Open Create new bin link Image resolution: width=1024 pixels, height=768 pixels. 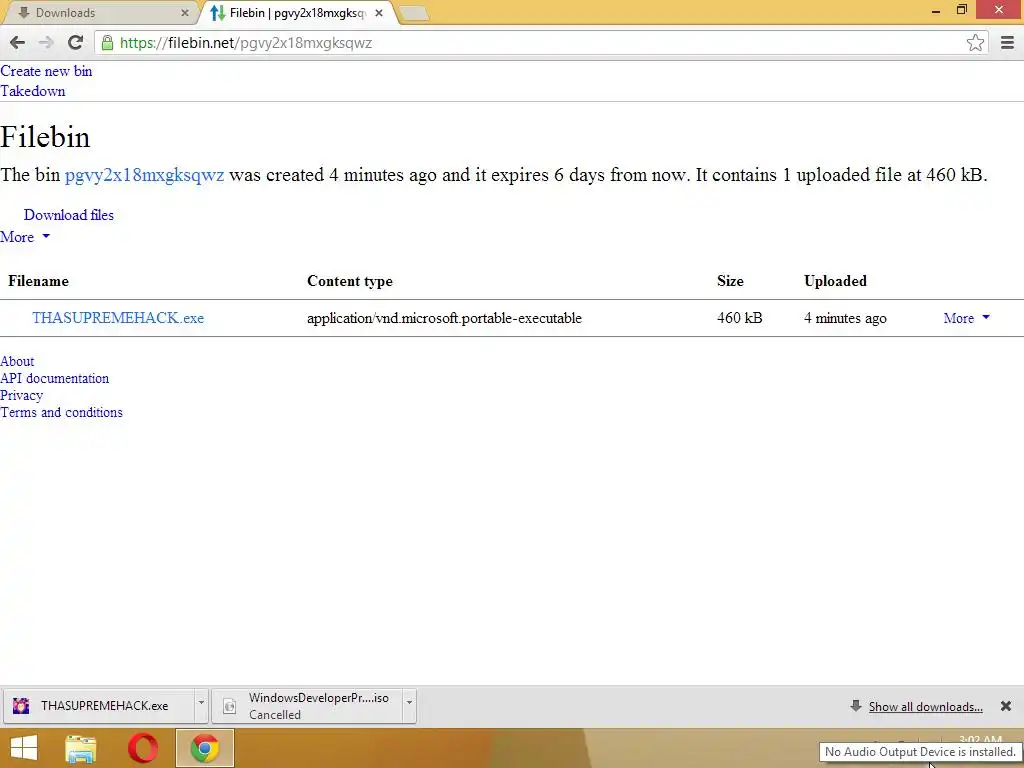(x=46, y=71)
